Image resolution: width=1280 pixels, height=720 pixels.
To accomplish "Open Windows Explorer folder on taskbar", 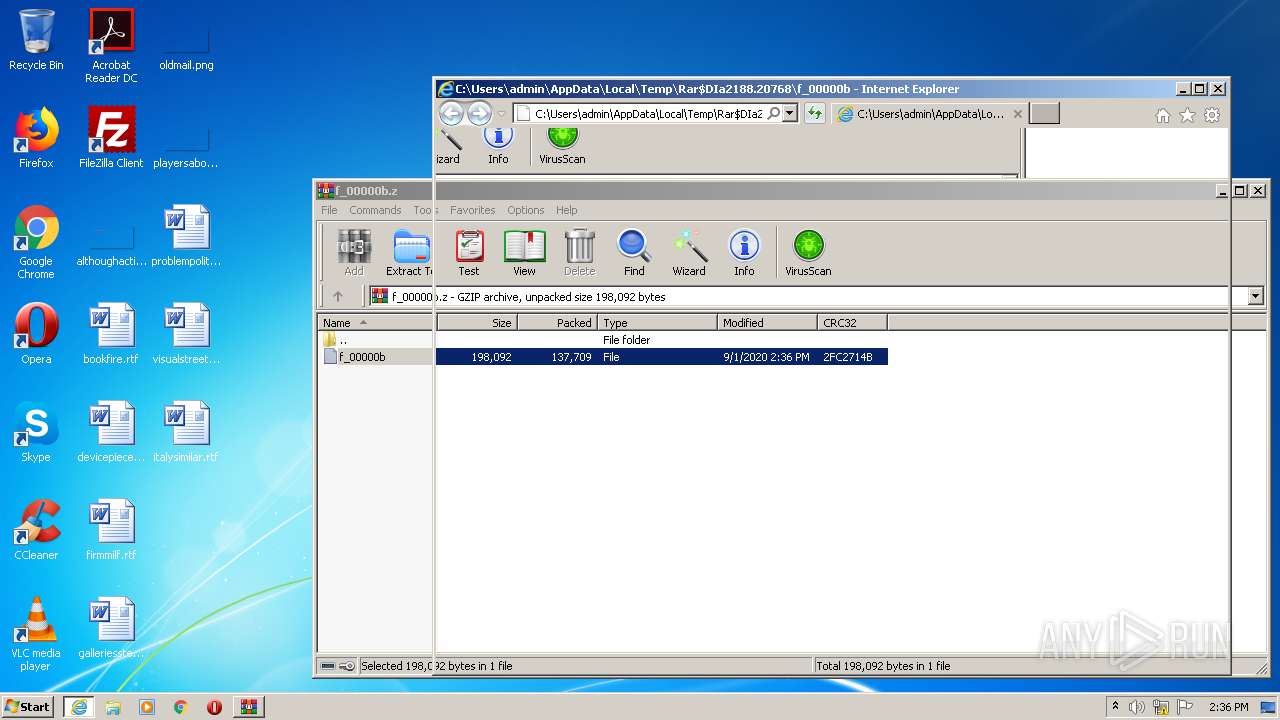I will tap(113, 707).
